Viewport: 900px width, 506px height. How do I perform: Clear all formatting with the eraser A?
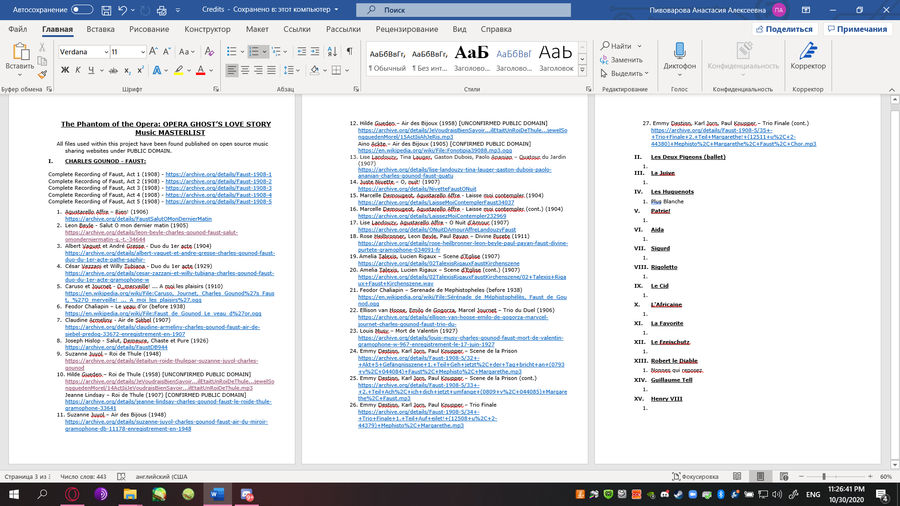click(209, 52)
